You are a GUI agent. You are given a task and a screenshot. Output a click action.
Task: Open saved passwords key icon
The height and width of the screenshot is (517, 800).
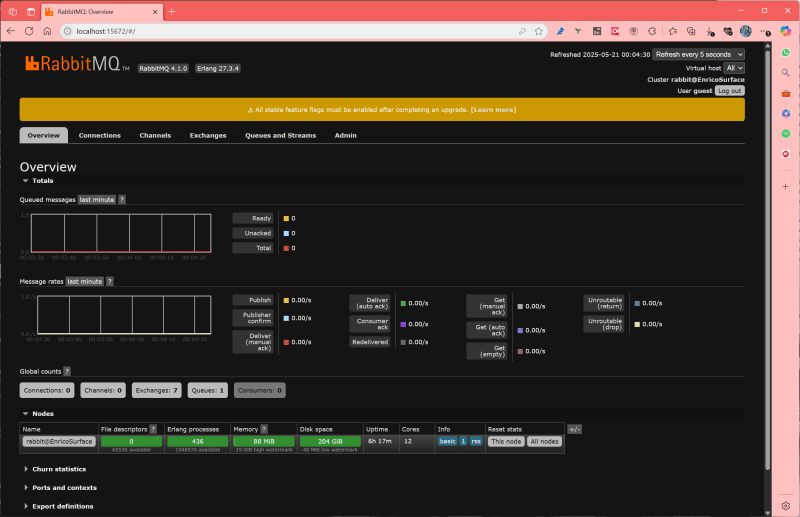522,31
